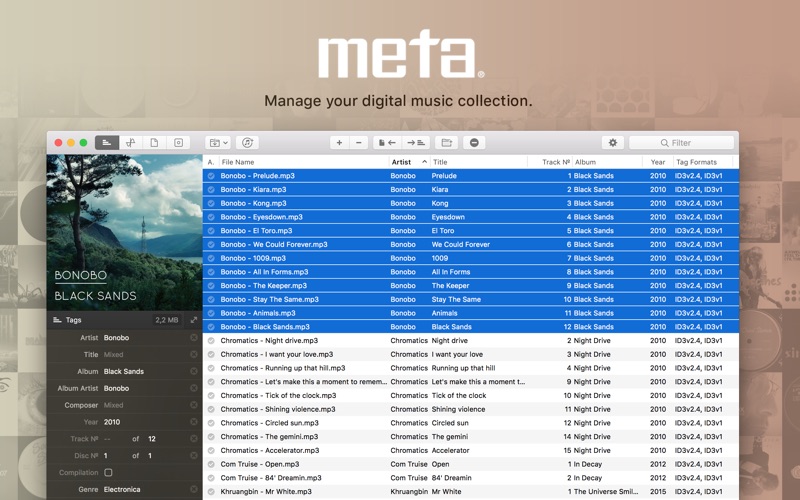Image resolution: width=800 pixels, height=500 pixels.
Task: Toggle the Compilation checkbox
Action: 108,473
